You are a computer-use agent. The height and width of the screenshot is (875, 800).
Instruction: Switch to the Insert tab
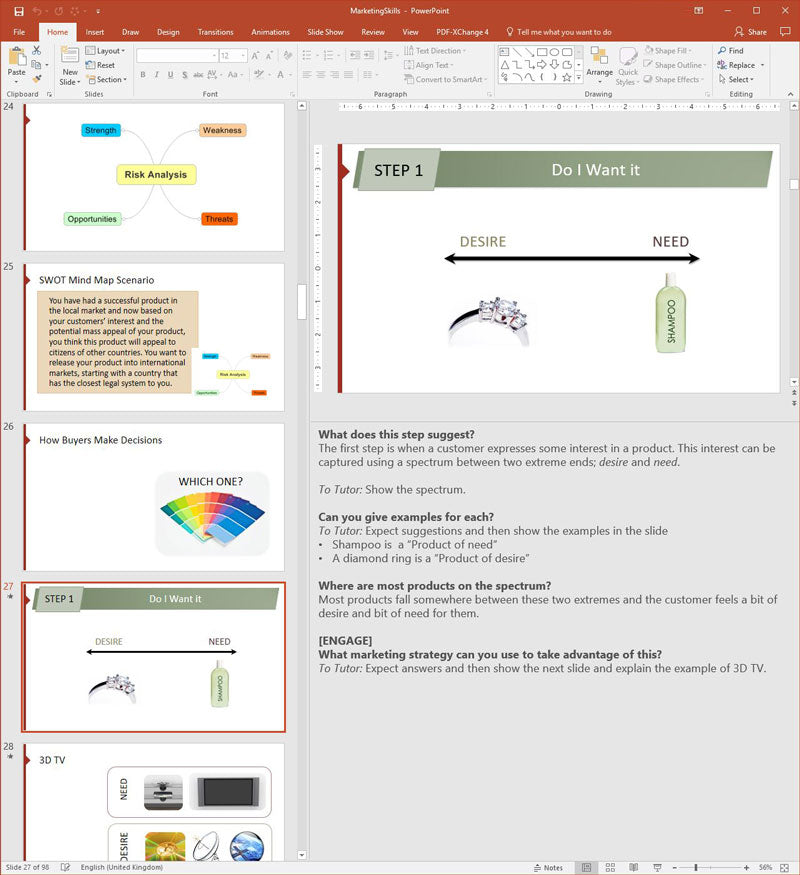[x=95, y=32]
